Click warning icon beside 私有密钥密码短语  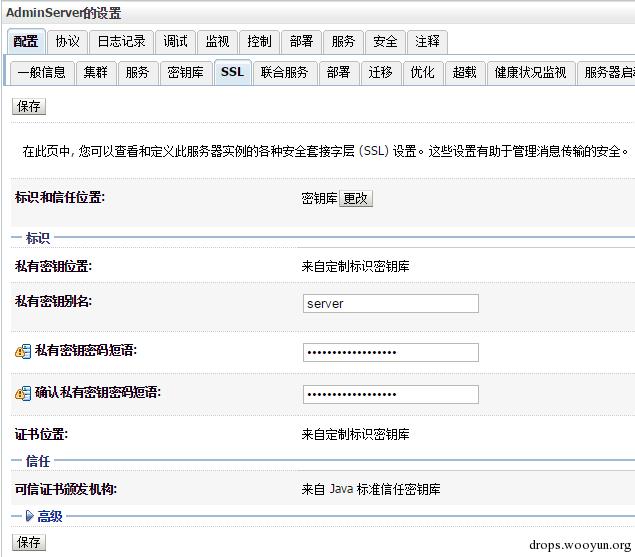click(23, 352)
